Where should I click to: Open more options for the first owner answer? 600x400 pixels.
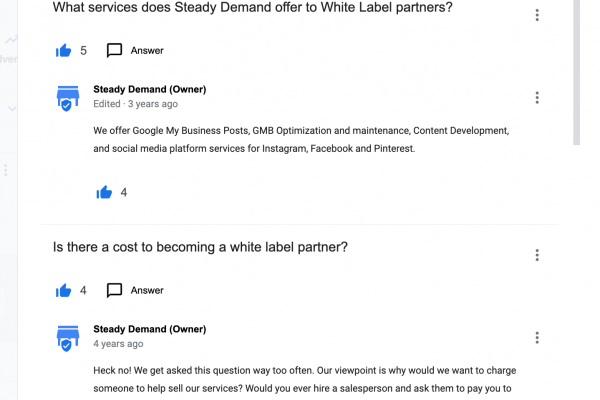[x=537, y=97]
